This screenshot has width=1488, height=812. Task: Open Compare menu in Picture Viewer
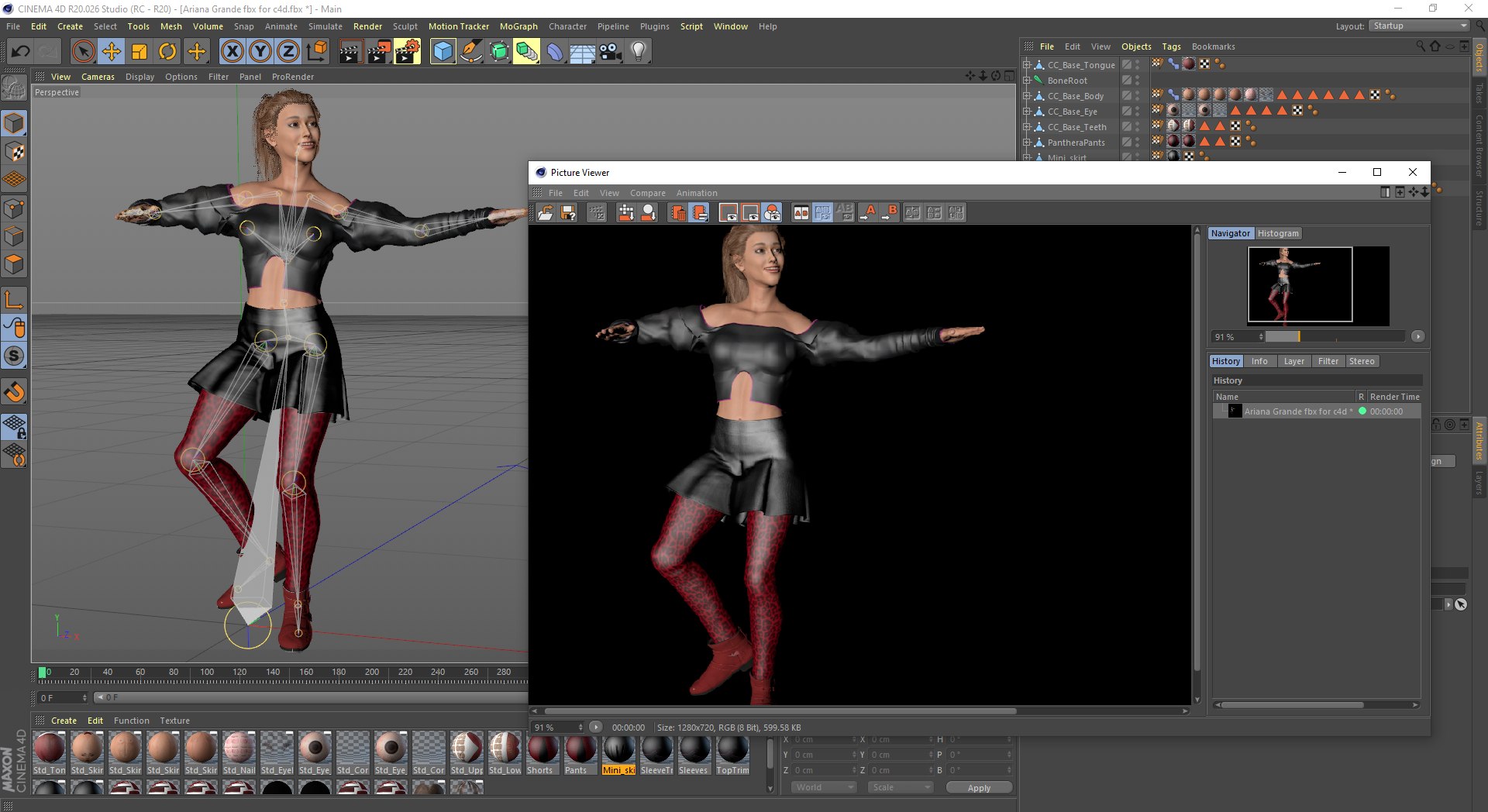tap(647, 193)
